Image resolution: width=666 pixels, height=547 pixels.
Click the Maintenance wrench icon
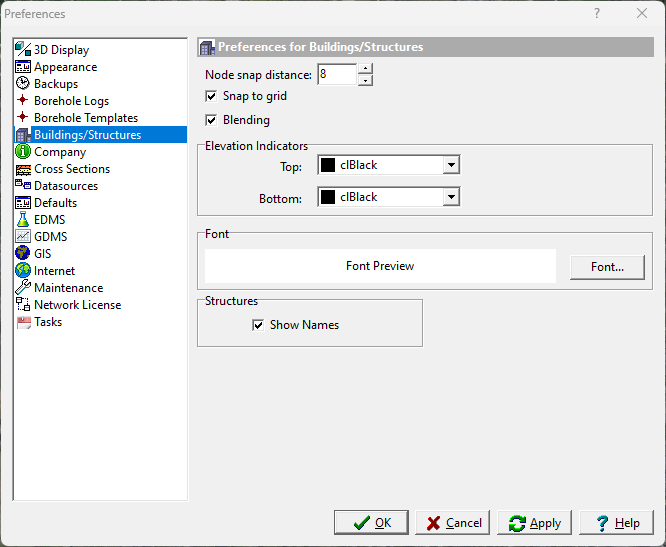click(x=23, y=288)
